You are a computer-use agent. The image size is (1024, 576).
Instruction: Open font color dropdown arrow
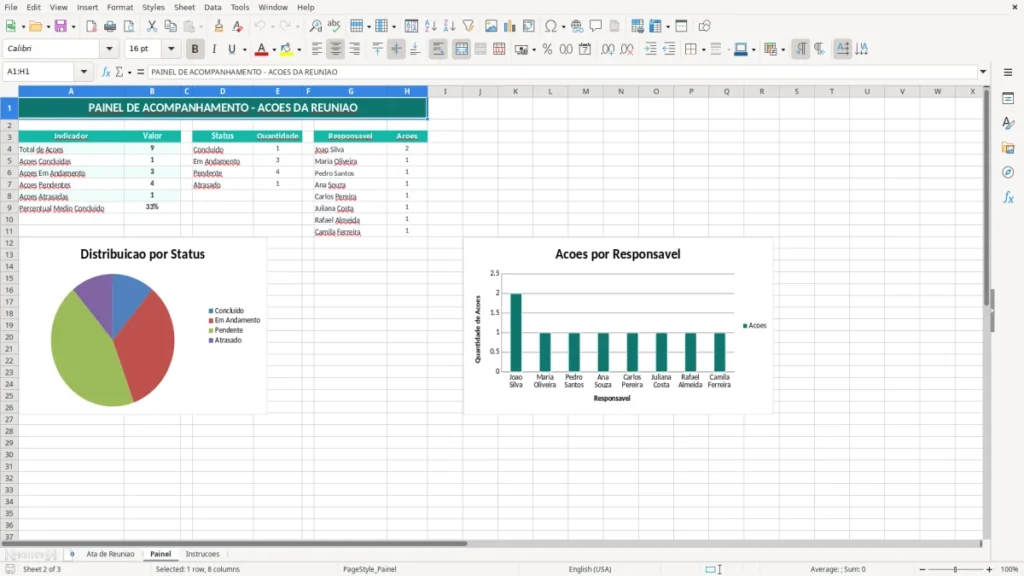click(274, 50)
